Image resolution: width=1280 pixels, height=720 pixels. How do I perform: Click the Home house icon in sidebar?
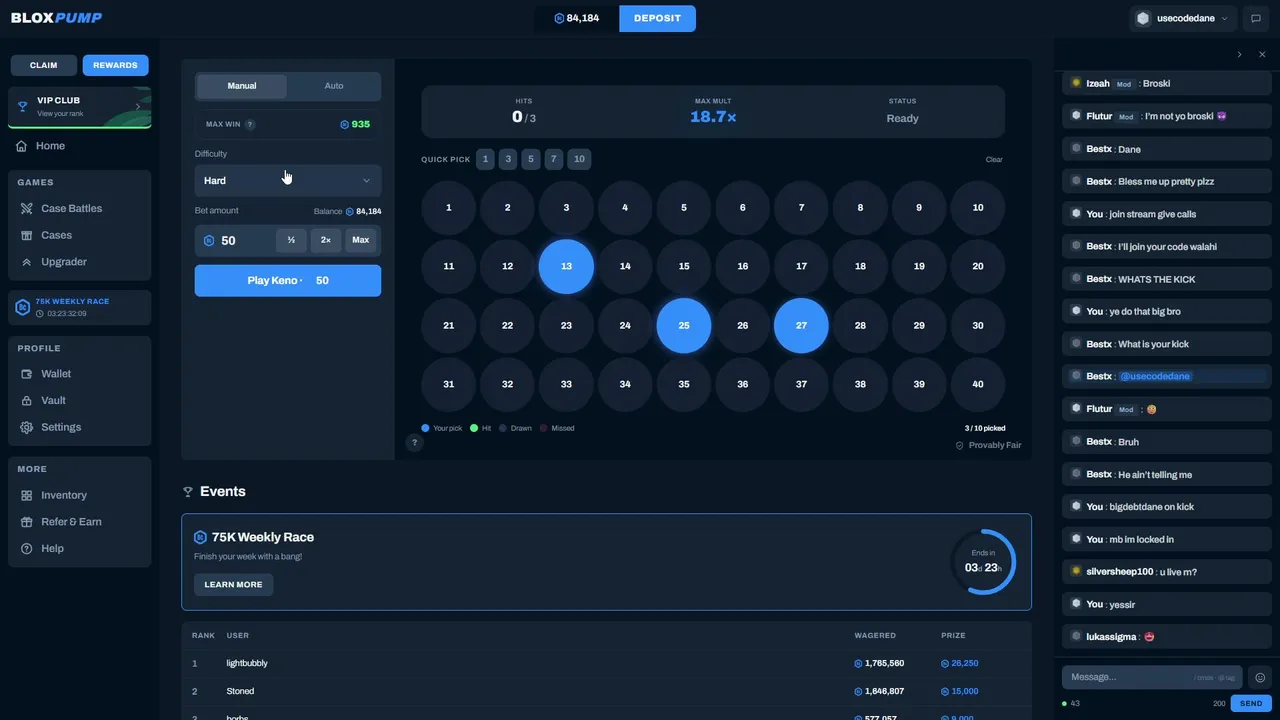point(22,146)
